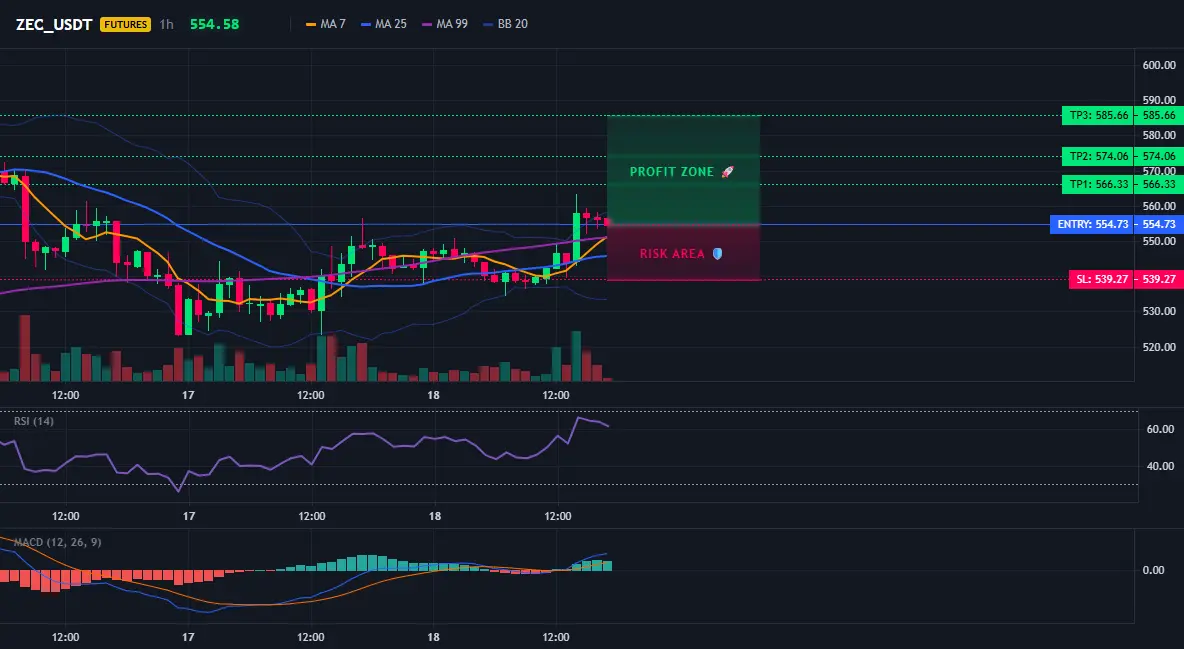Click the RISK AREA text
The image size is (1184, 649).
click(672, 254)
